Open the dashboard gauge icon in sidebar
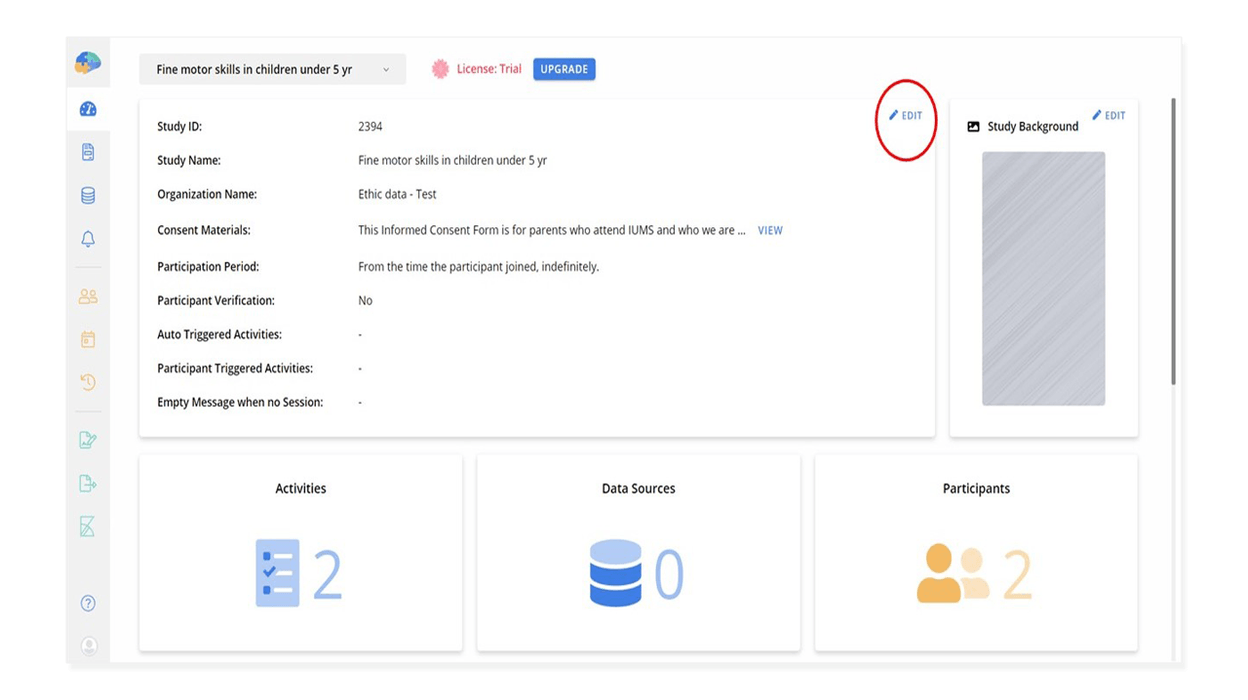 (x=88, y=109)
